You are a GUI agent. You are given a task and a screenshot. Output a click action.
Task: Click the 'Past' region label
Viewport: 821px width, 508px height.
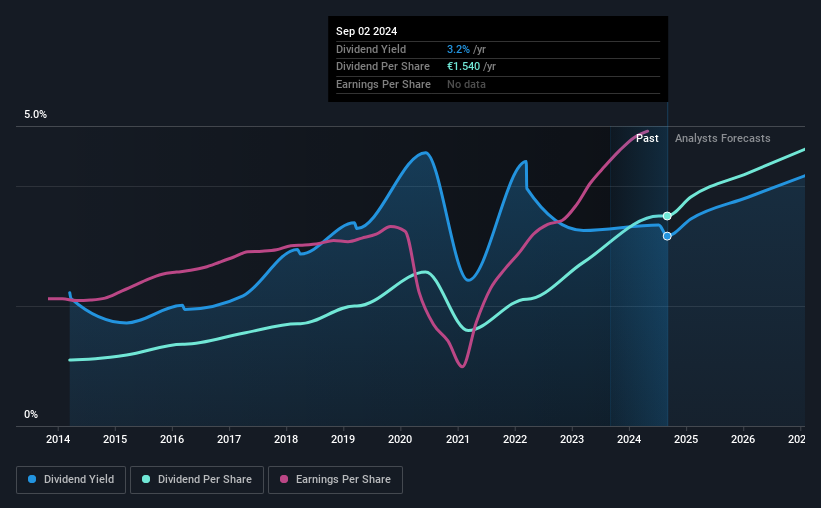pos(647,138)
